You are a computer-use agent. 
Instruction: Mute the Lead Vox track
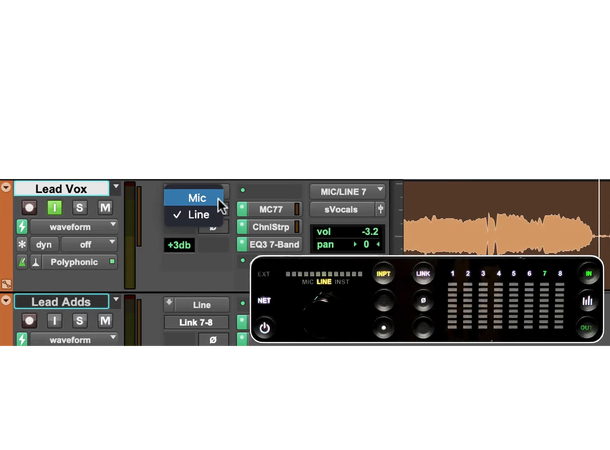pos(105,207)
